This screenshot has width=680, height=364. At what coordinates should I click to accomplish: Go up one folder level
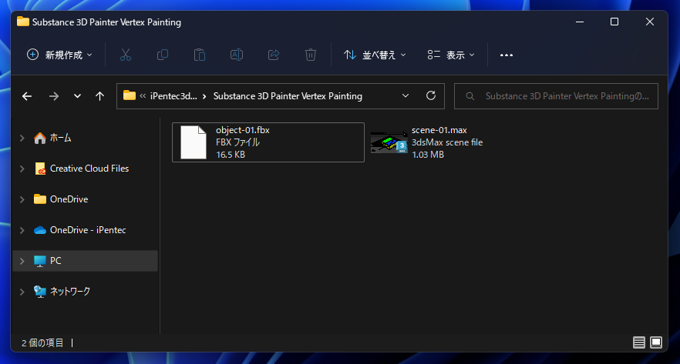coord(100,96)
